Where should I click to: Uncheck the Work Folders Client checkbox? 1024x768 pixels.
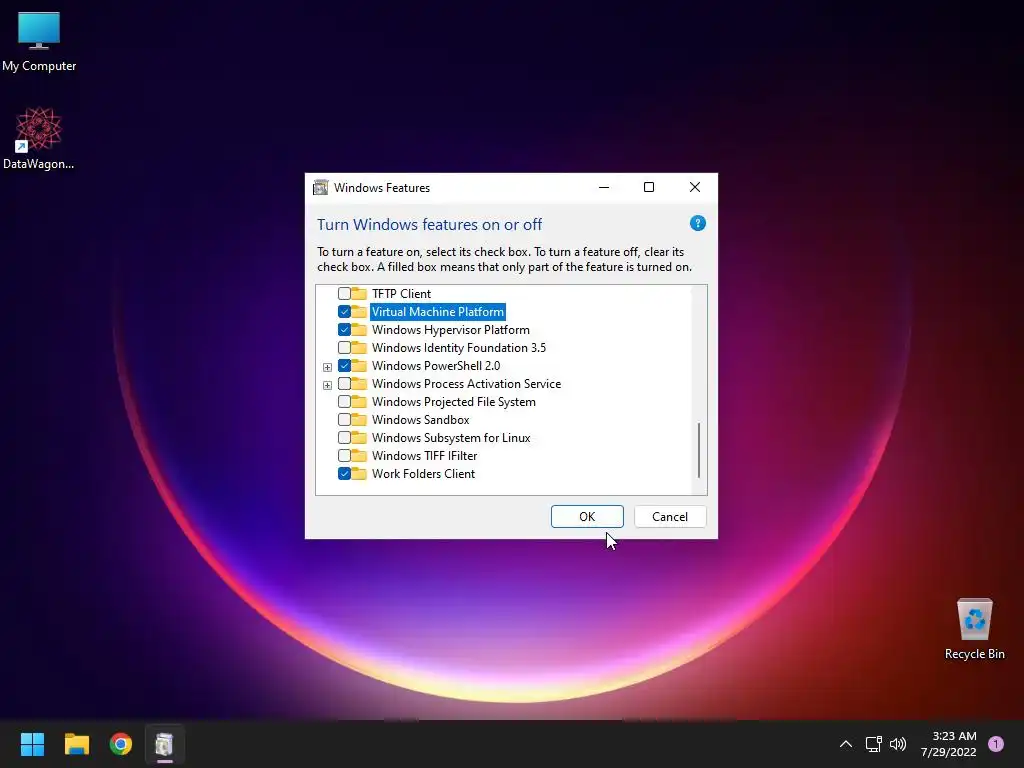(x=344, y=473)
